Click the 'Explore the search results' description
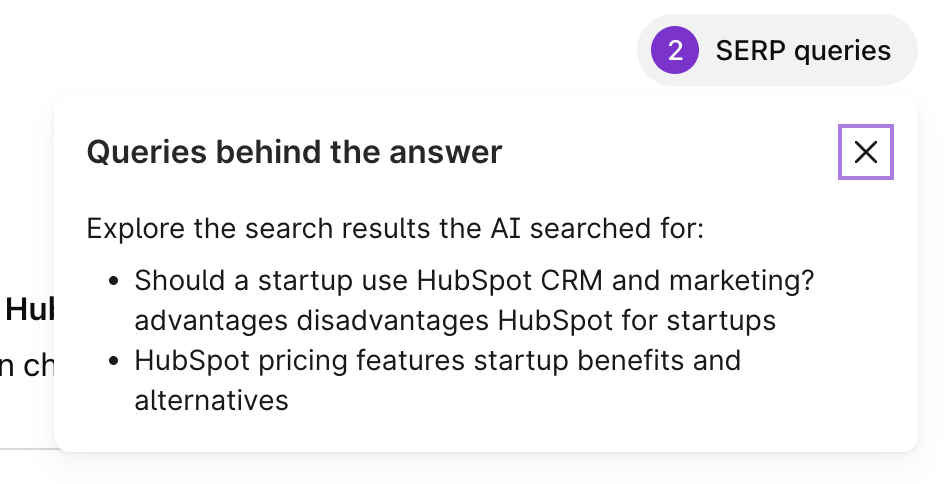 click(x=395, y=228)
